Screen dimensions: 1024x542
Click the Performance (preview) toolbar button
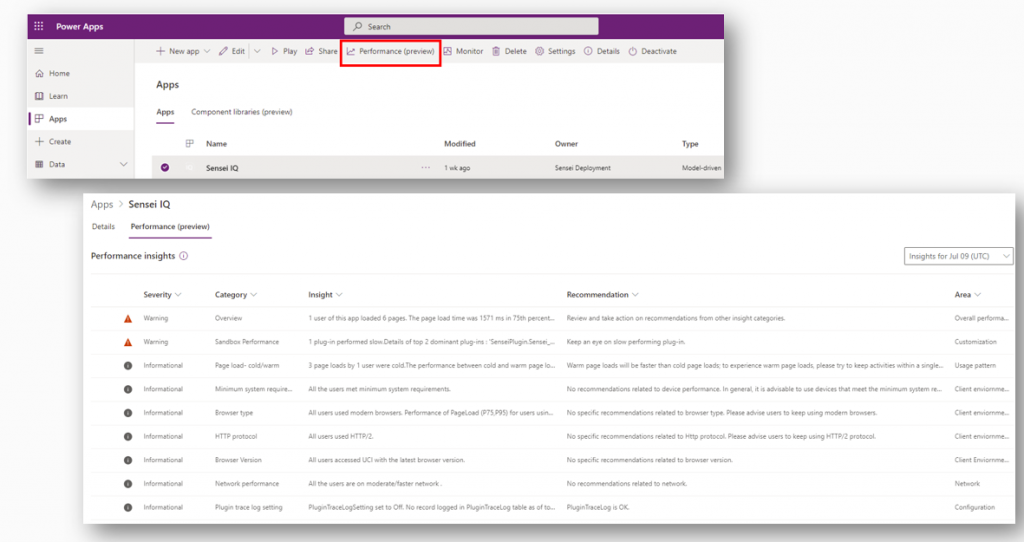(x=390, y=51)
